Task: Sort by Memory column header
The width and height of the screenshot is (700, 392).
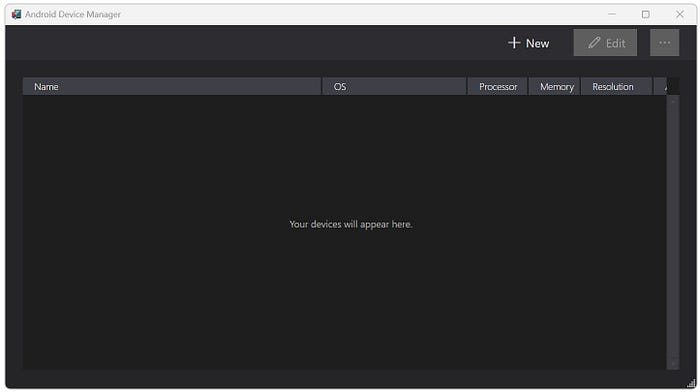Action: pos(554,87)
